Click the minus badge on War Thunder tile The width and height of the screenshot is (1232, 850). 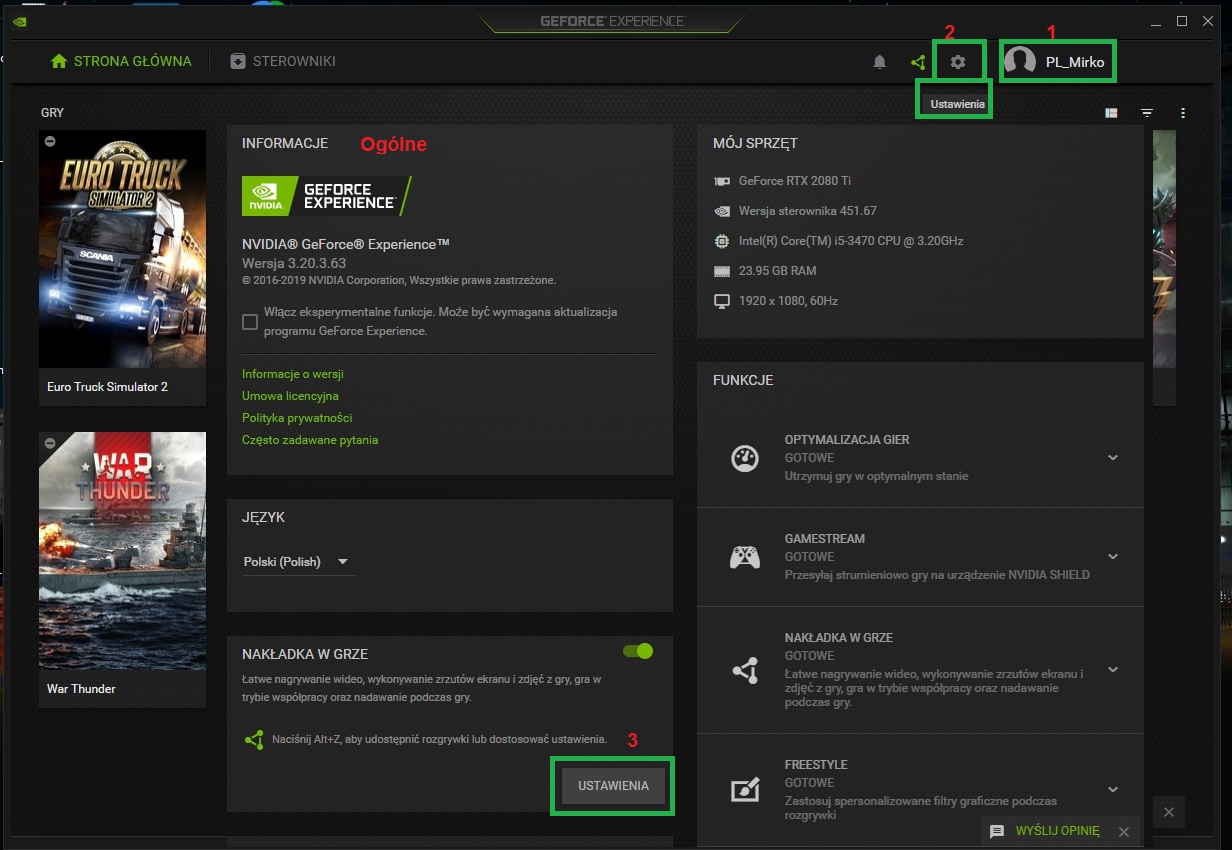coord(50,443)
